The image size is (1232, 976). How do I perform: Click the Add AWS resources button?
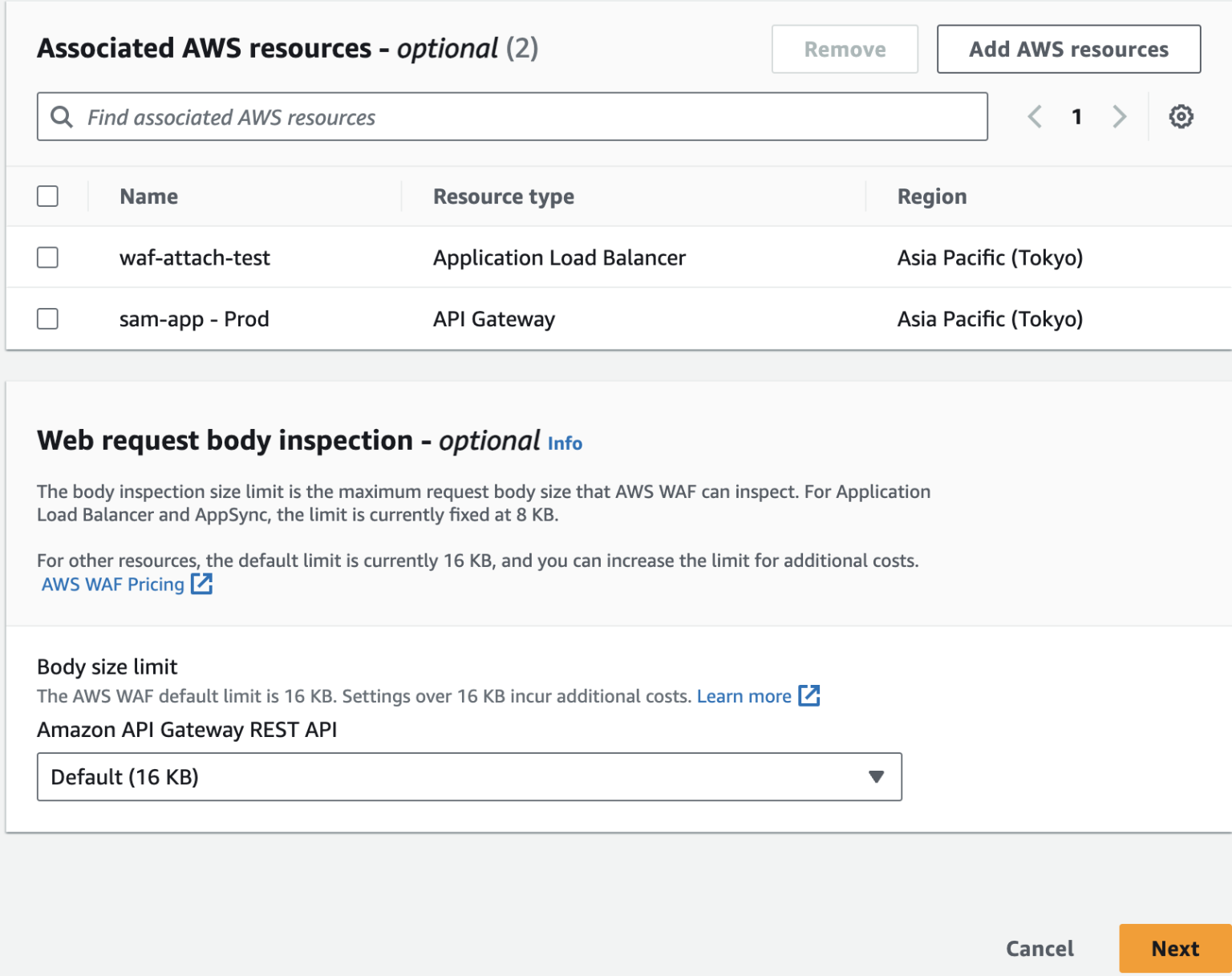[1068, 49]
